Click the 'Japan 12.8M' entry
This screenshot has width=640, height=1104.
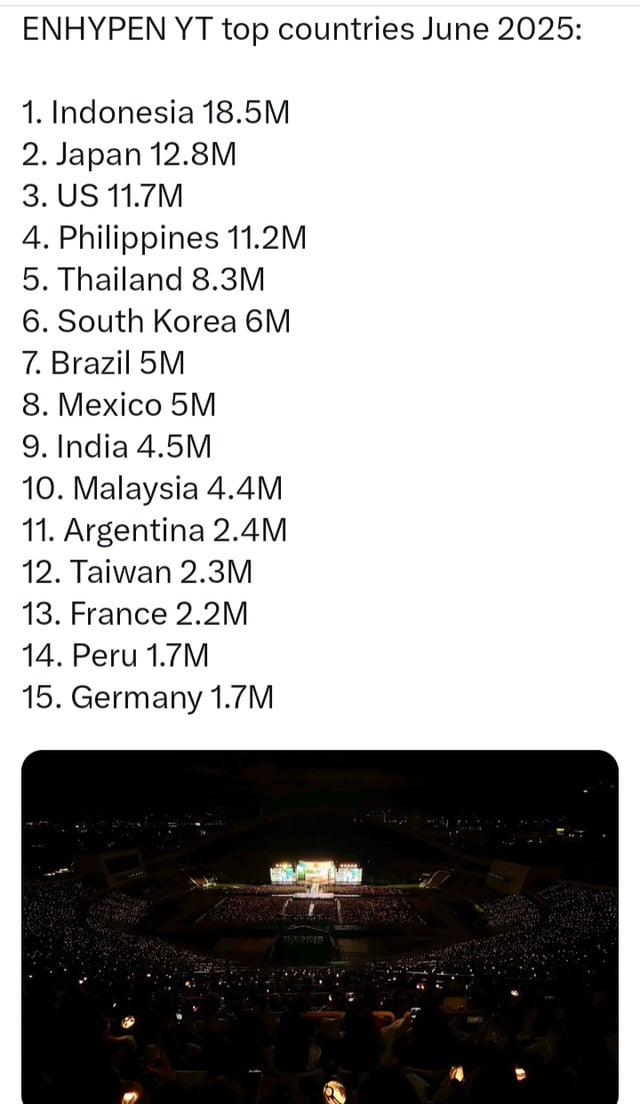[129, 155]
